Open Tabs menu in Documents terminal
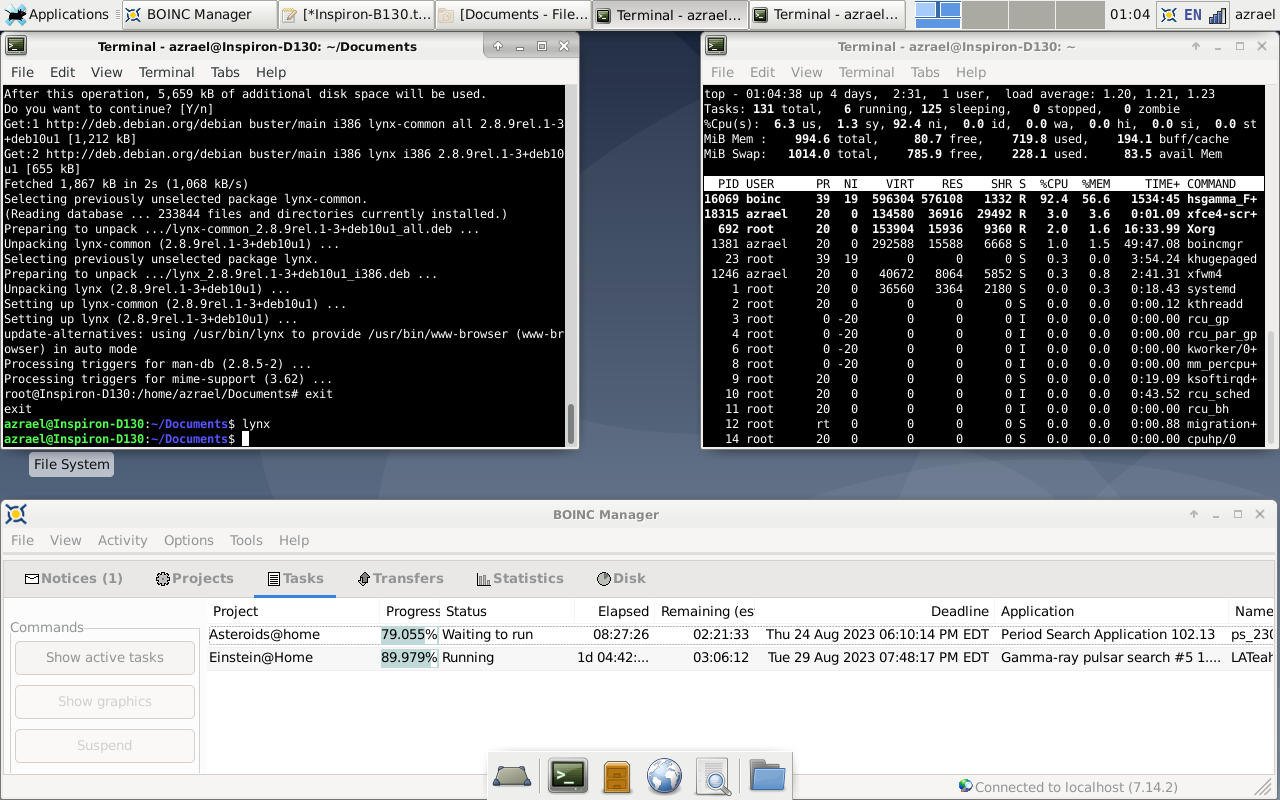 click(225, 72)
